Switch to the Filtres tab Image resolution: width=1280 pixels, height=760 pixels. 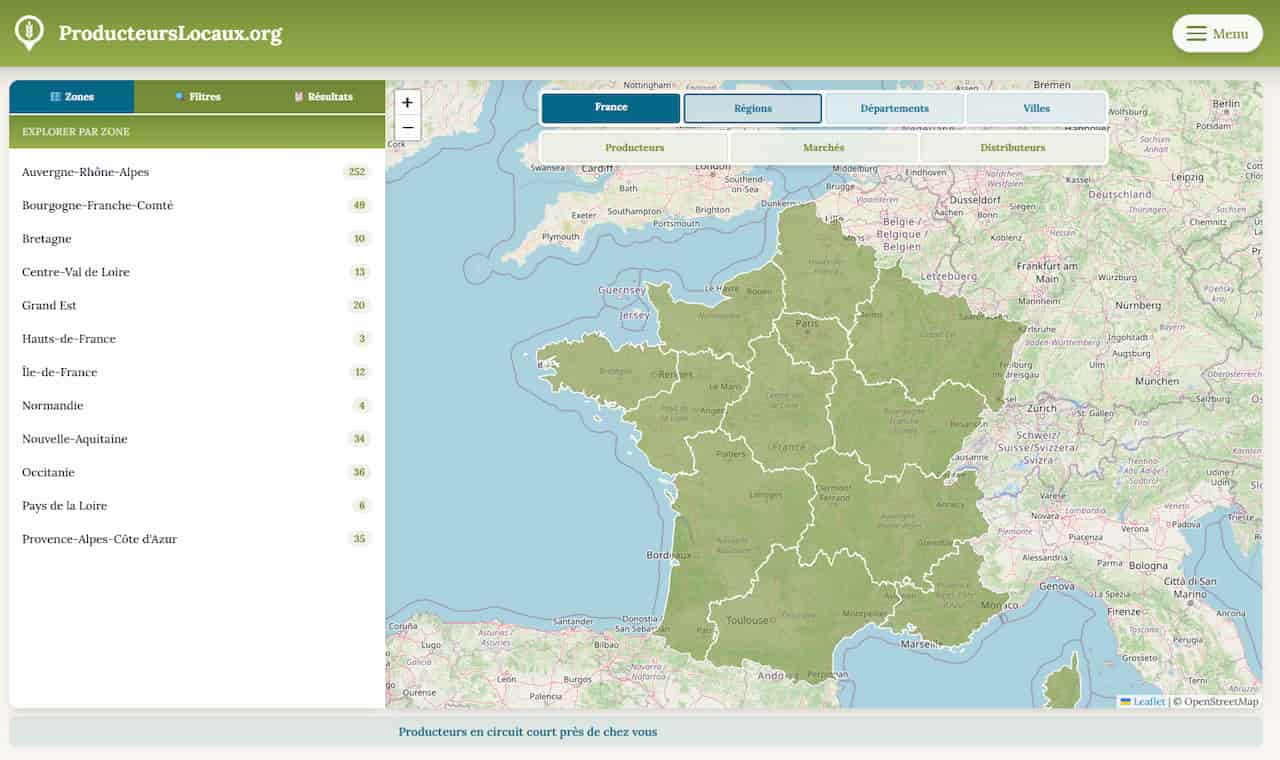tap(197, 97)
